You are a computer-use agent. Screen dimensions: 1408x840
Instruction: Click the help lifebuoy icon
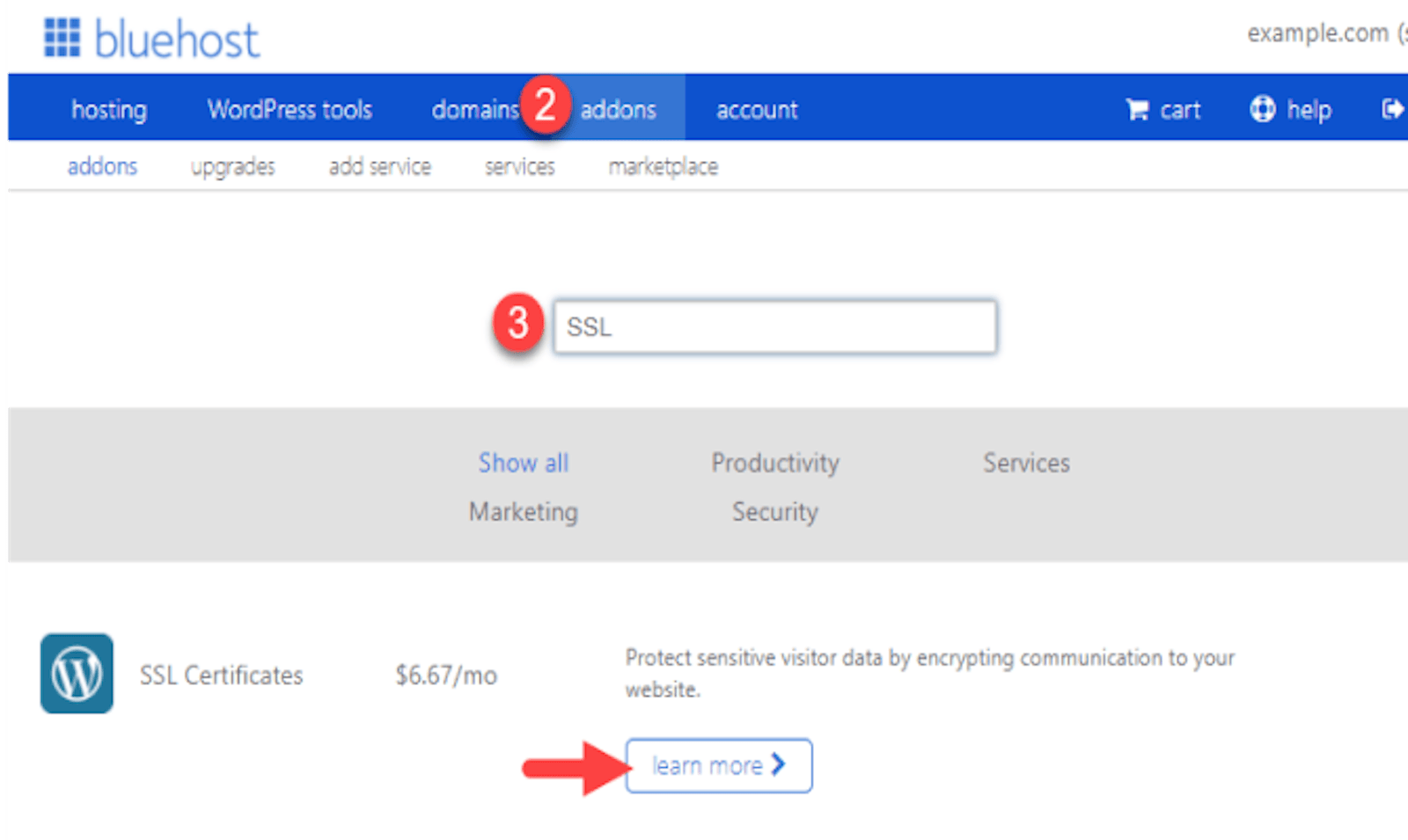point(1262,109)
